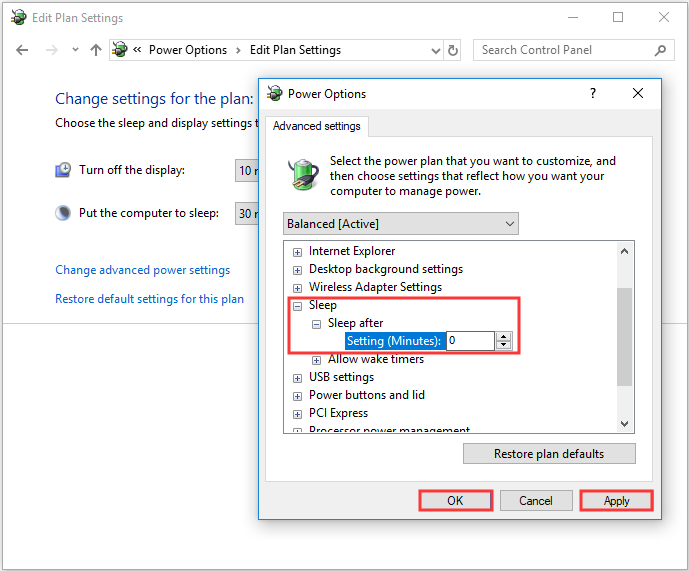Image resolution: width=689 pixels, height=571 pixels.
Task: Expand Allow wake timers setting
Action: pos(316,360)
